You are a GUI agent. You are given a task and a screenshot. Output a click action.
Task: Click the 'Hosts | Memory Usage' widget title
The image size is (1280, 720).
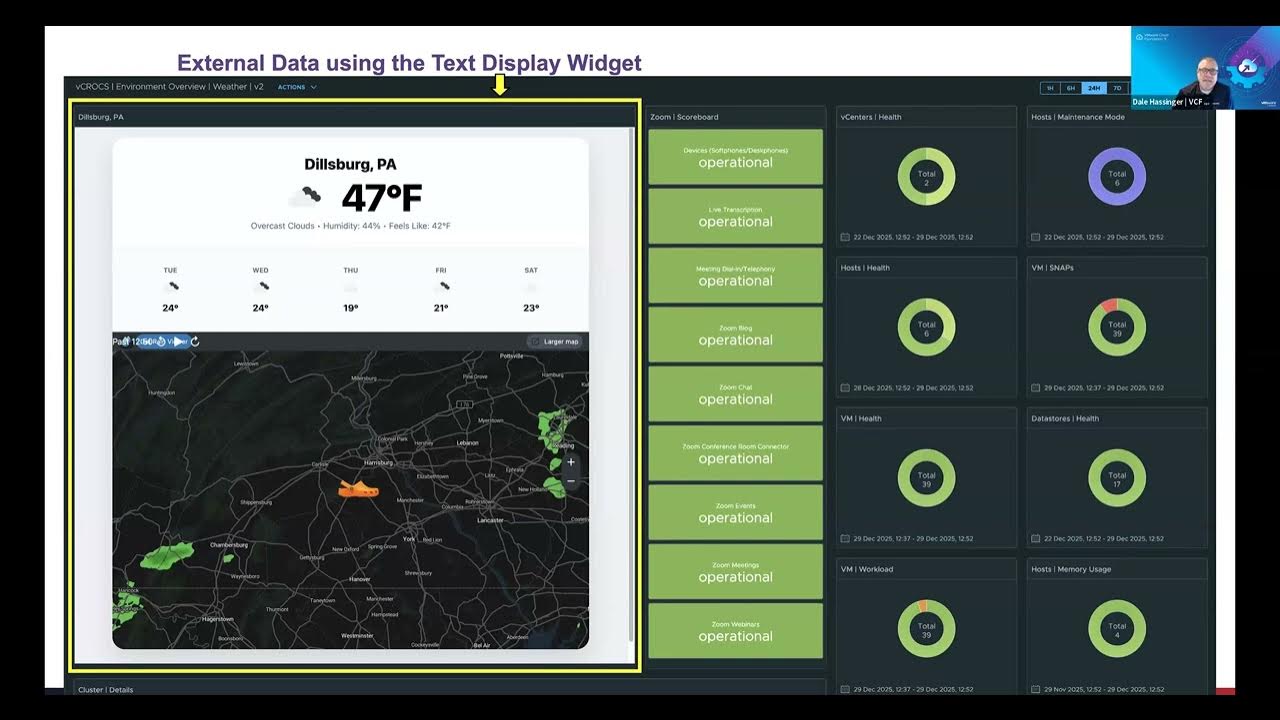(x=1071, y=569)
